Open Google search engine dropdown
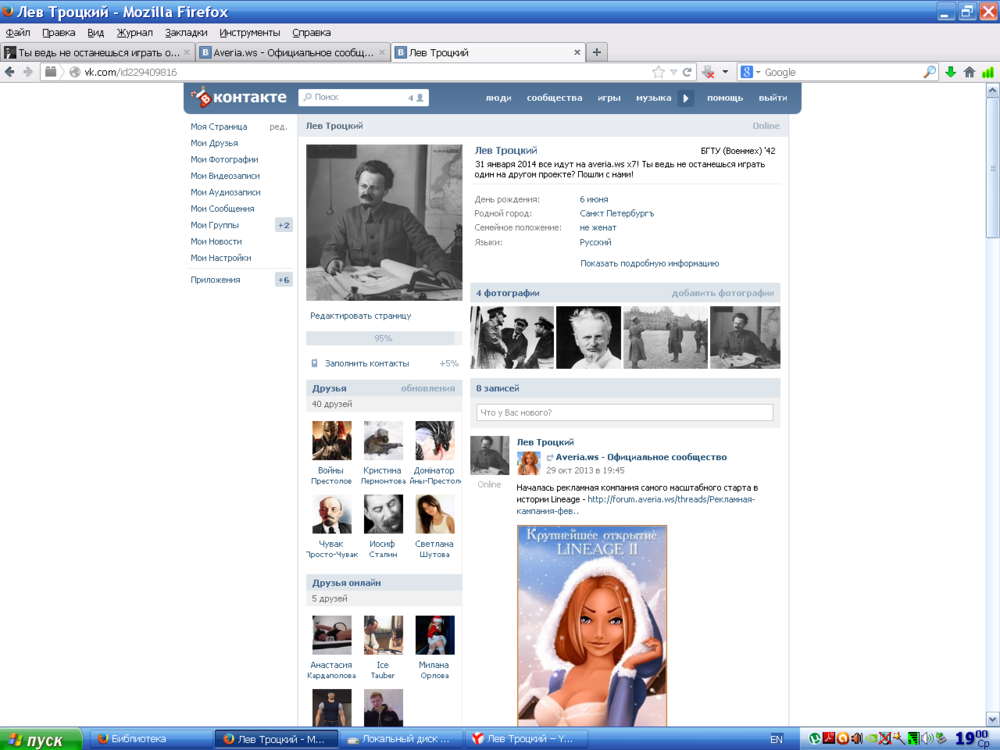 (751, 72)
